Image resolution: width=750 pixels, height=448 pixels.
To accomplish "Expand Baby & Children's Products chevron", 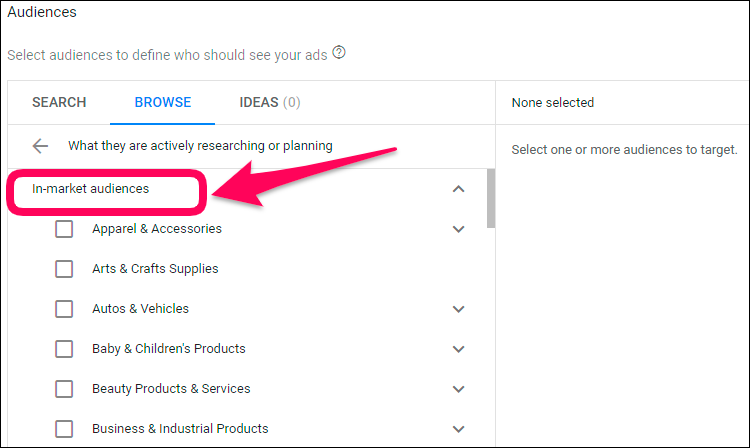I will point(458,349).
